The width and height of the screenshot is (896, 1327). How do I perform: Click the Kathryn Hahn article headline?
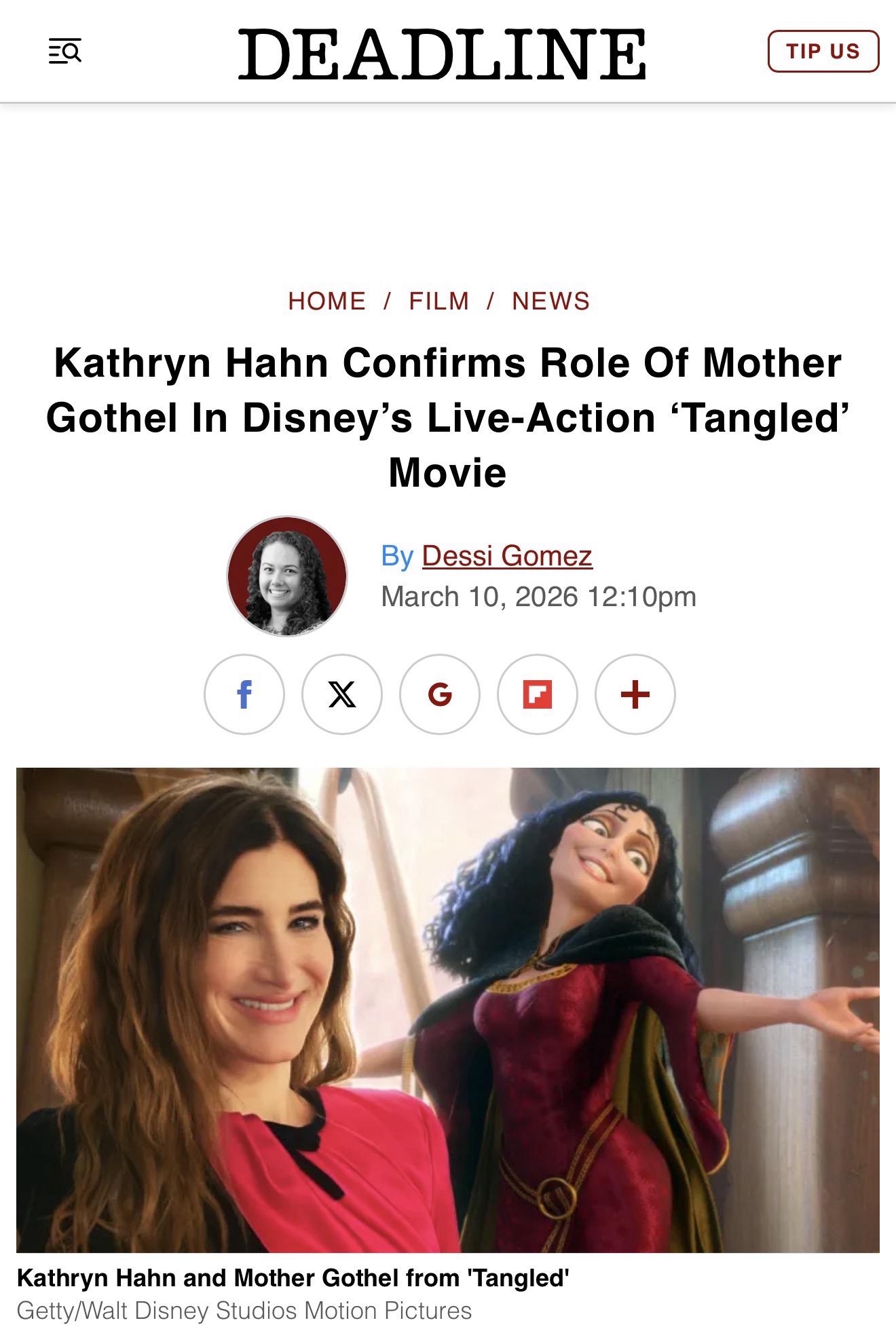[448, 417]
